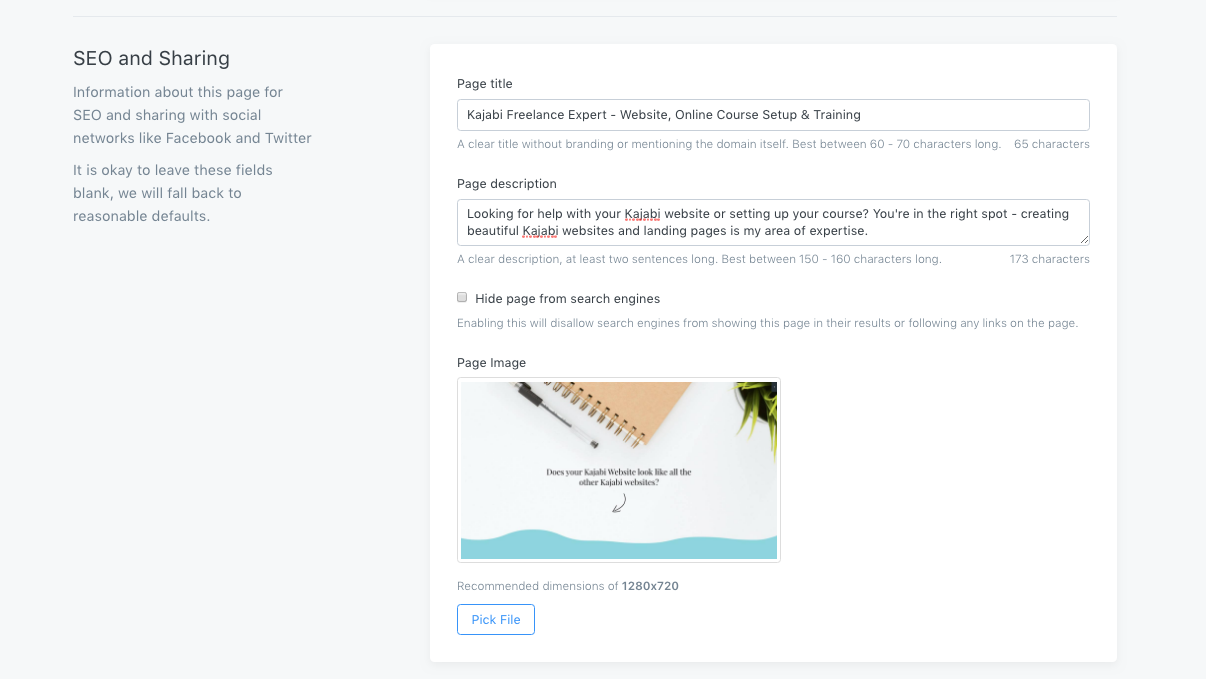1206x679 pixels.
Task: Click the "Page description" field label
Action: click(x=507, y=184)
